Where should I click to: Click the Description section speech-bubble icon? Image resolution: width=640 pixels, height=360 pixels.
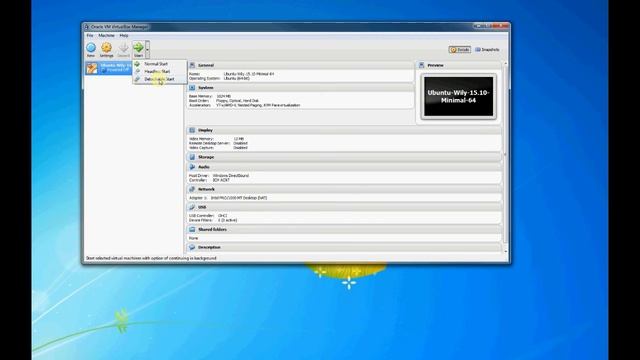(x=192, y=247)
